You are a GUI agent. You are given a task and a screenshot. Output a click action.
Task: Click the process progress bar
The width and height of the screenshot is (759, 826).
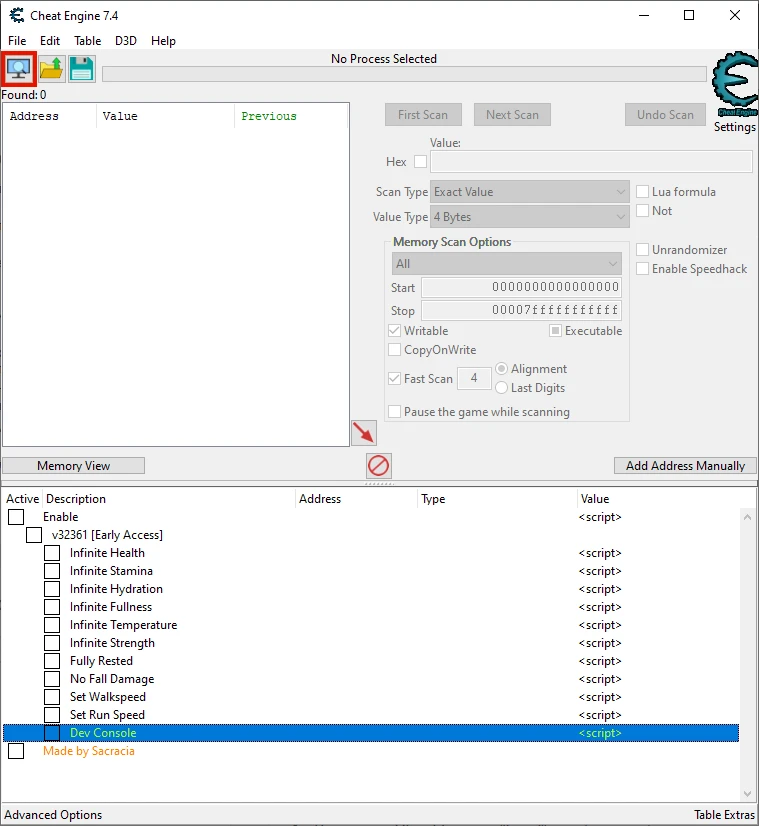(404, 74)
